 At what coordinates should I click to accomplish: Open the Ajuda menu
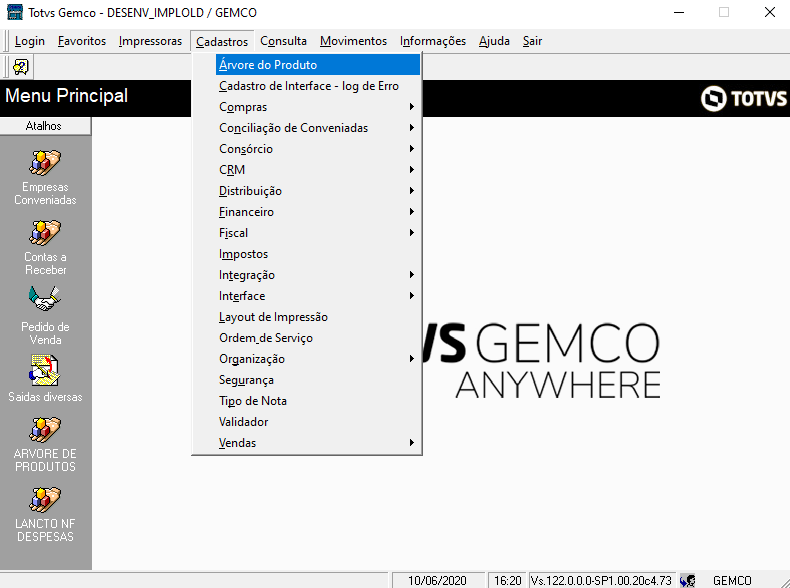(494, 41)
